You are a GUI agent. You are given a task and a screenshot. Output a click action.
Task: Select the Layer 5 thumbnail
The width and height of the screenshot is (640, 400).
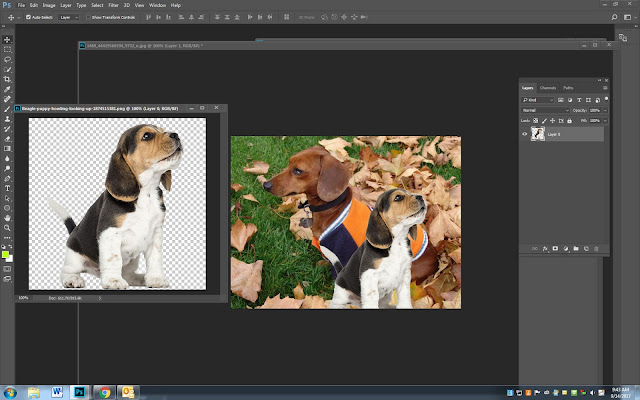point(538,133)
